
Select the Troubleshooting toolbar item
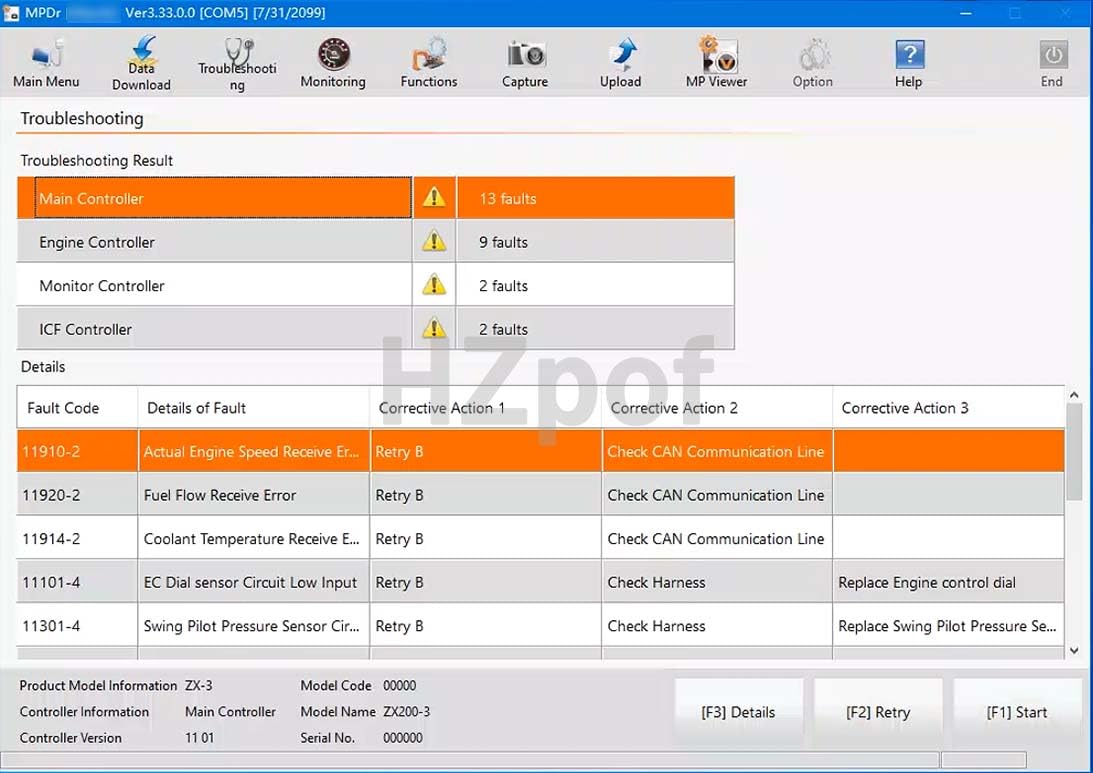coord(236,62)
